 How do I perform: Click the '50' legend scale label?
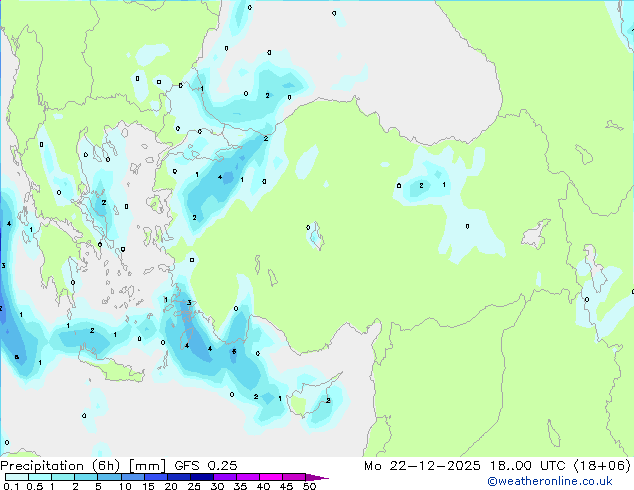tap(309, 486)
